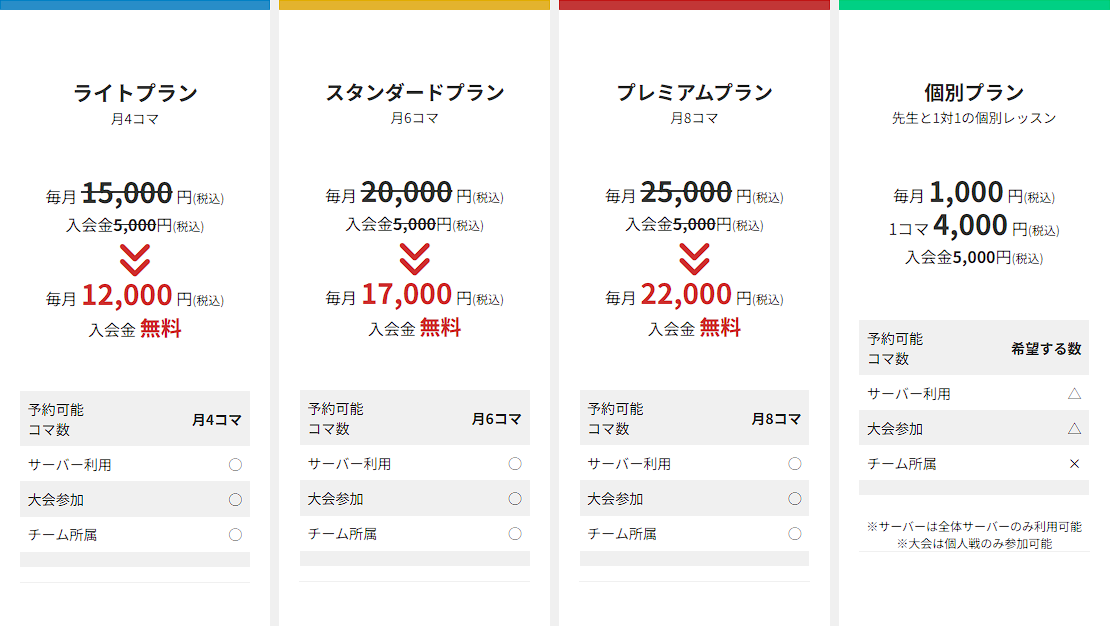Click the 希望する数 value in 個別プラン table
This screenshot has width=1110, height=626.
pos(1046,349)
